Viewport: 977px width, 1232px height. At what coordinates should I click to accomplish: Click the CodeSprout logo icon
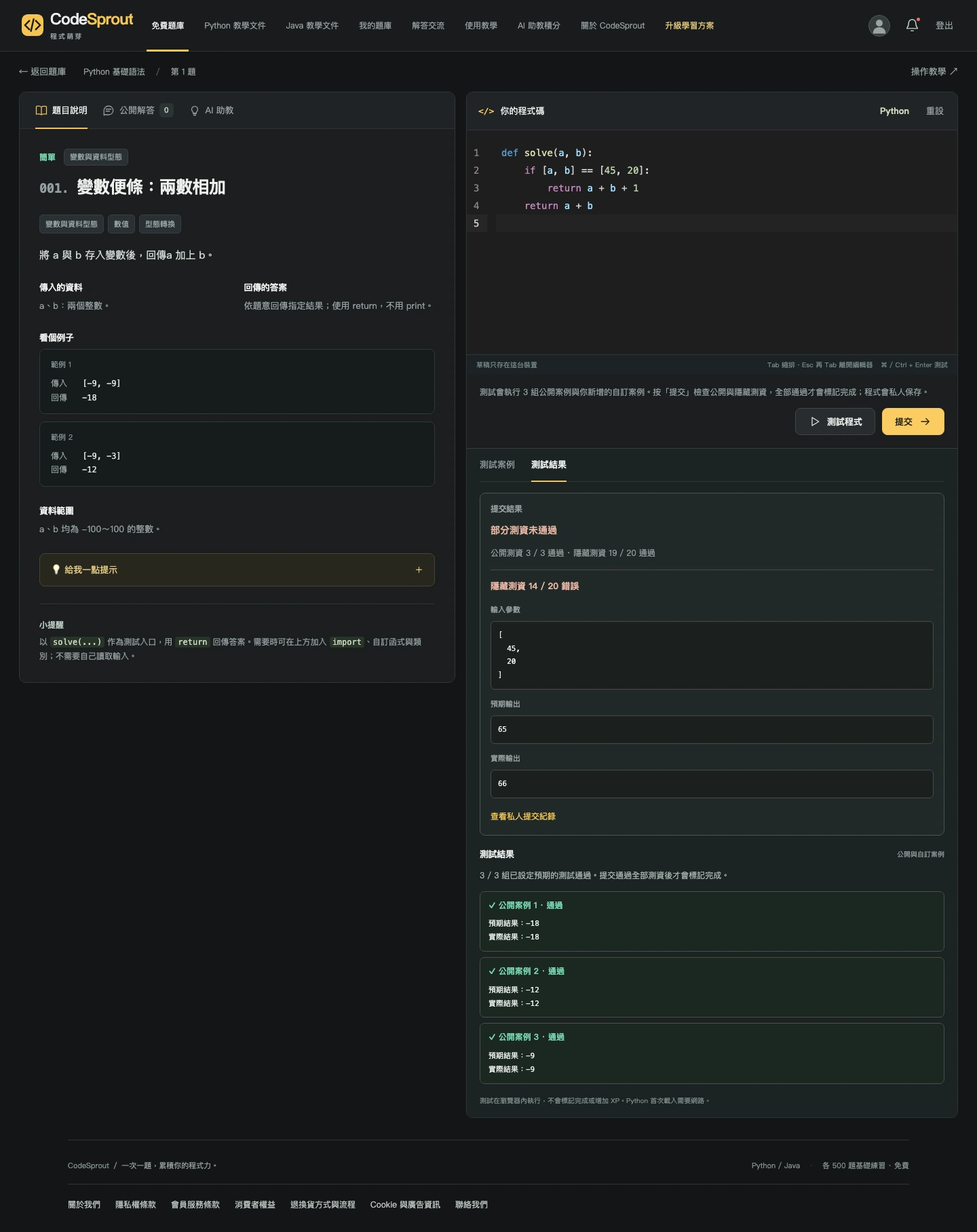[33, 26]
